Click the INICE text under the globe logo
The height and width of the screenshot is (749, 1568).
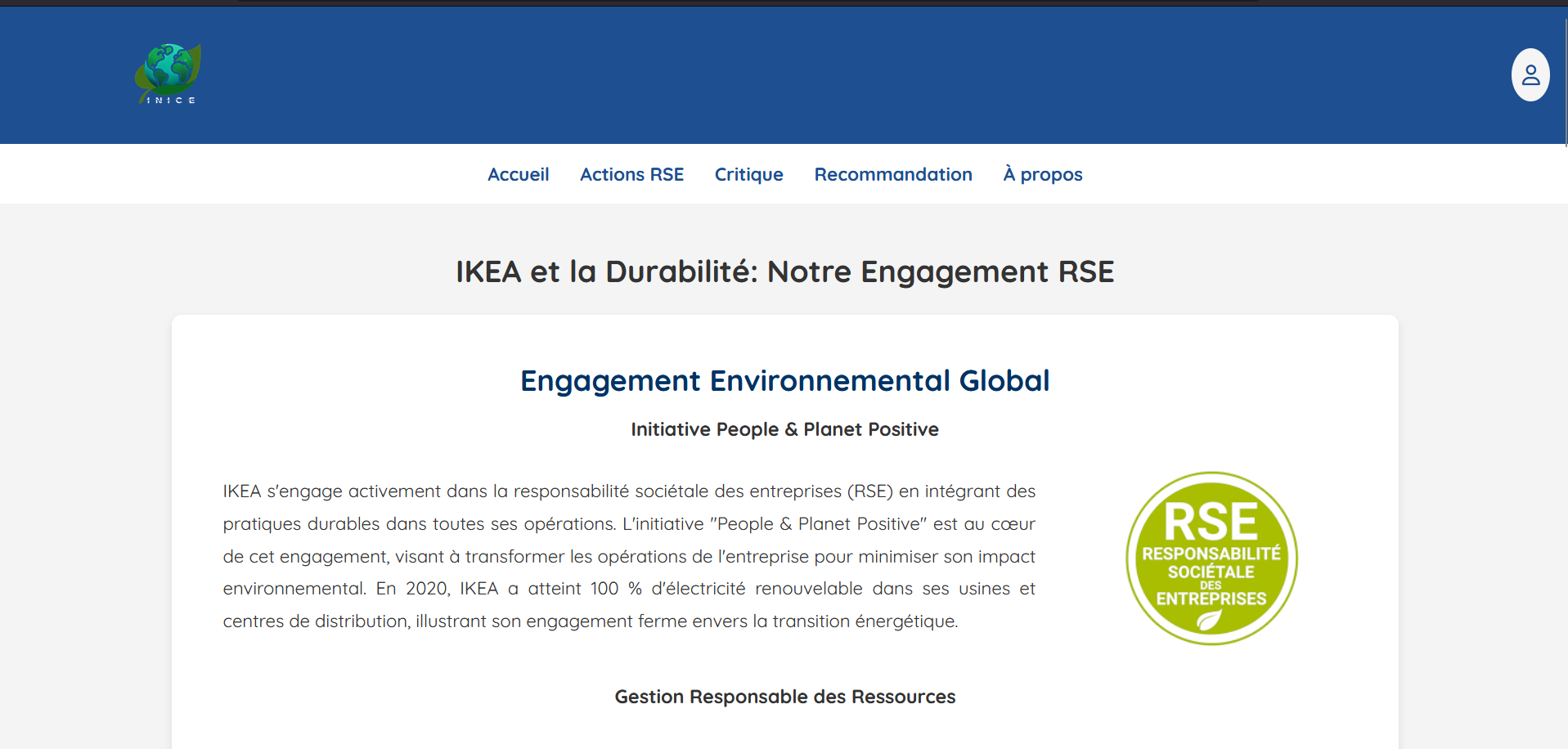tap(170, 101)
